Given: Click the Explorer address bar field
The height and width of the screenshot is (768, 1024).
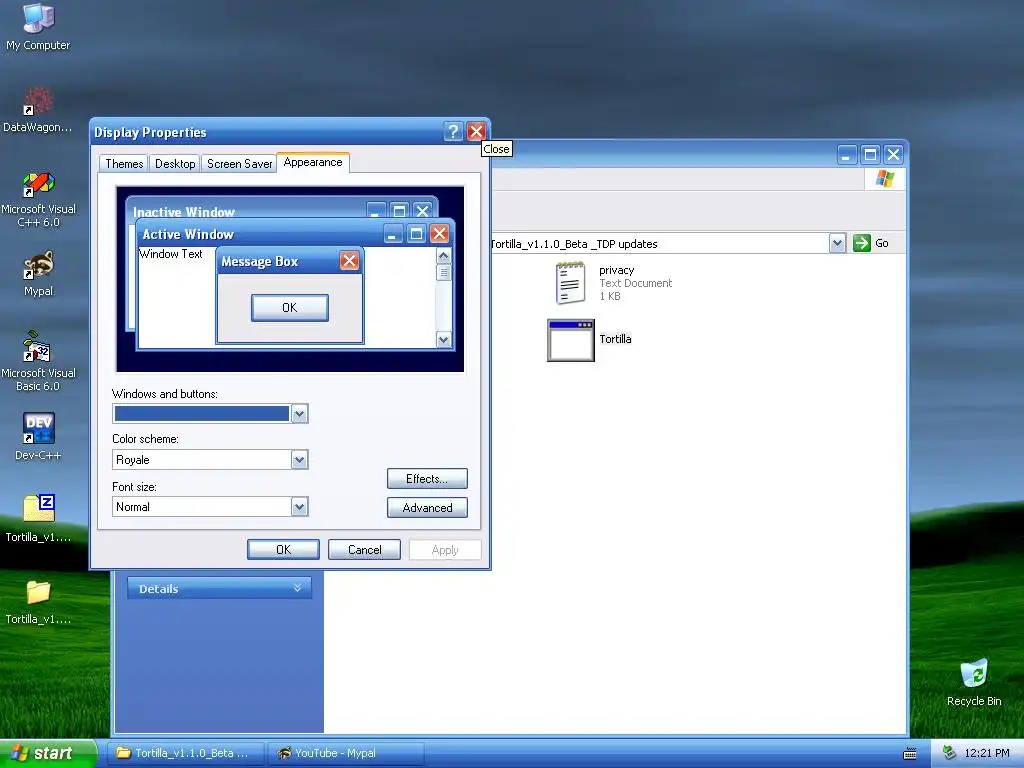Looking at the screenshot, I should tap(660, 244).
